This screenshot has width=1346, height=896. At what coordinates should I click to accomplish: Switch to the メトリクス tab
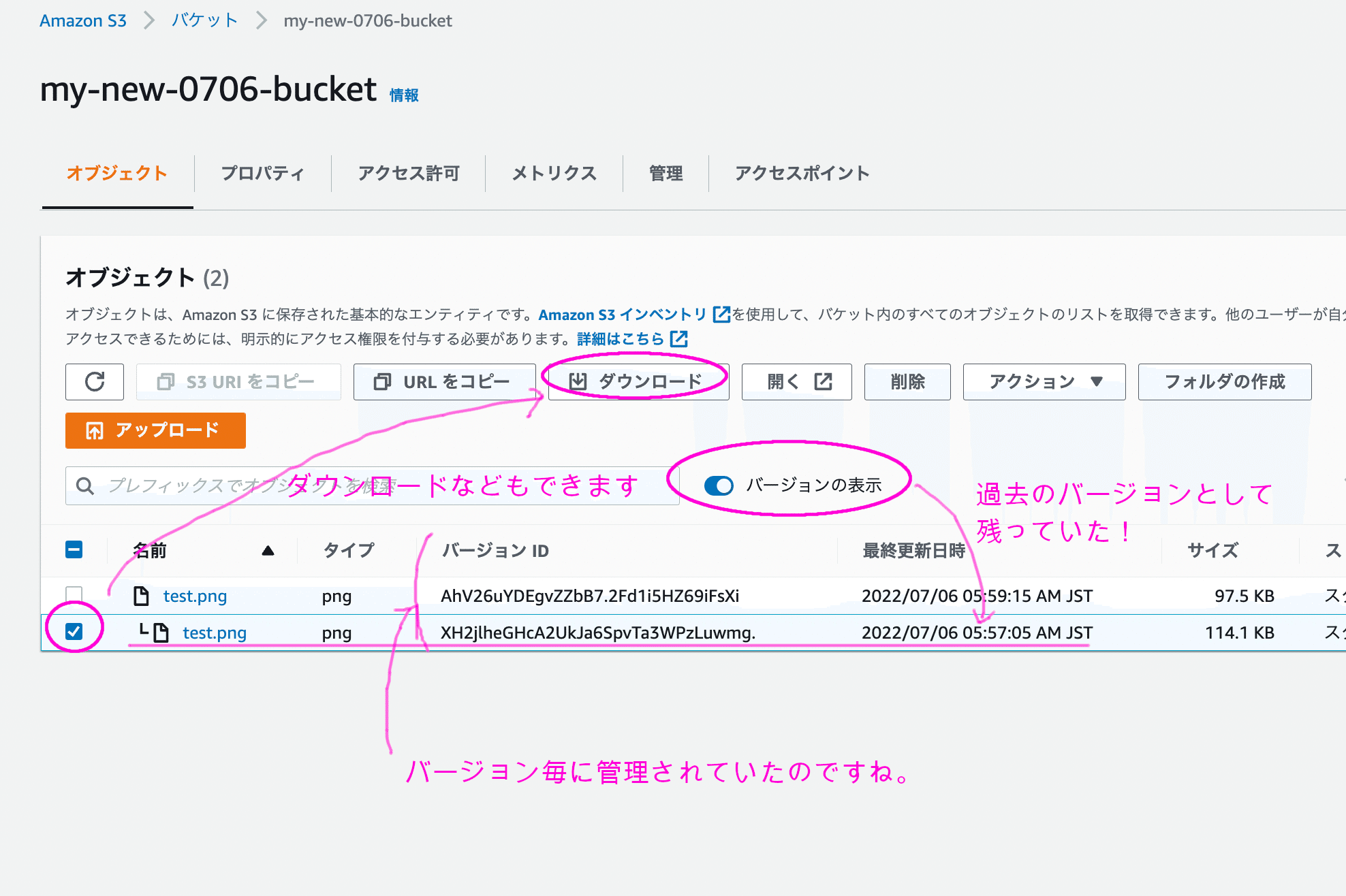tap(554, 173)
